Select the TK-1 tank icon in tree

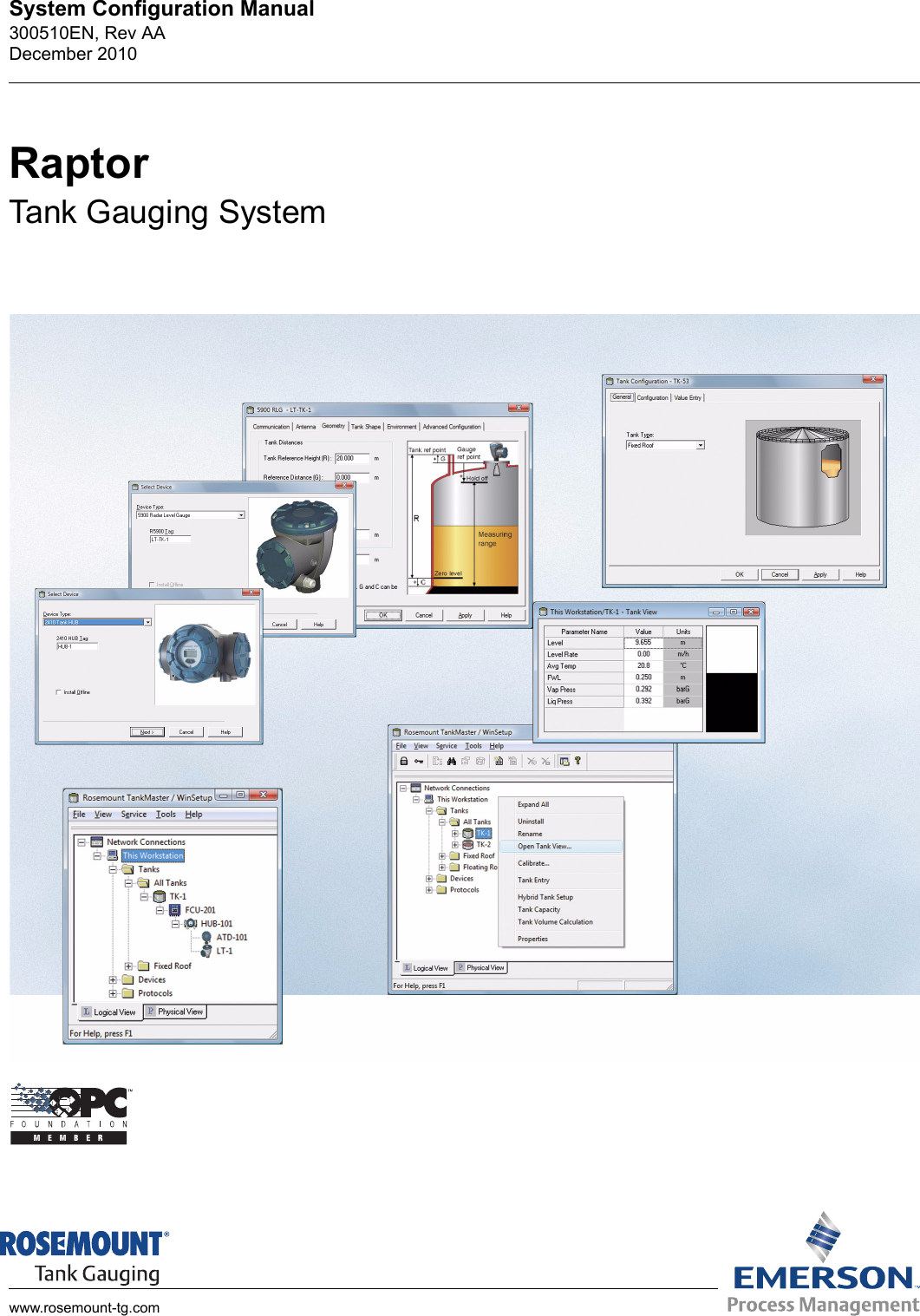(160, 896)
